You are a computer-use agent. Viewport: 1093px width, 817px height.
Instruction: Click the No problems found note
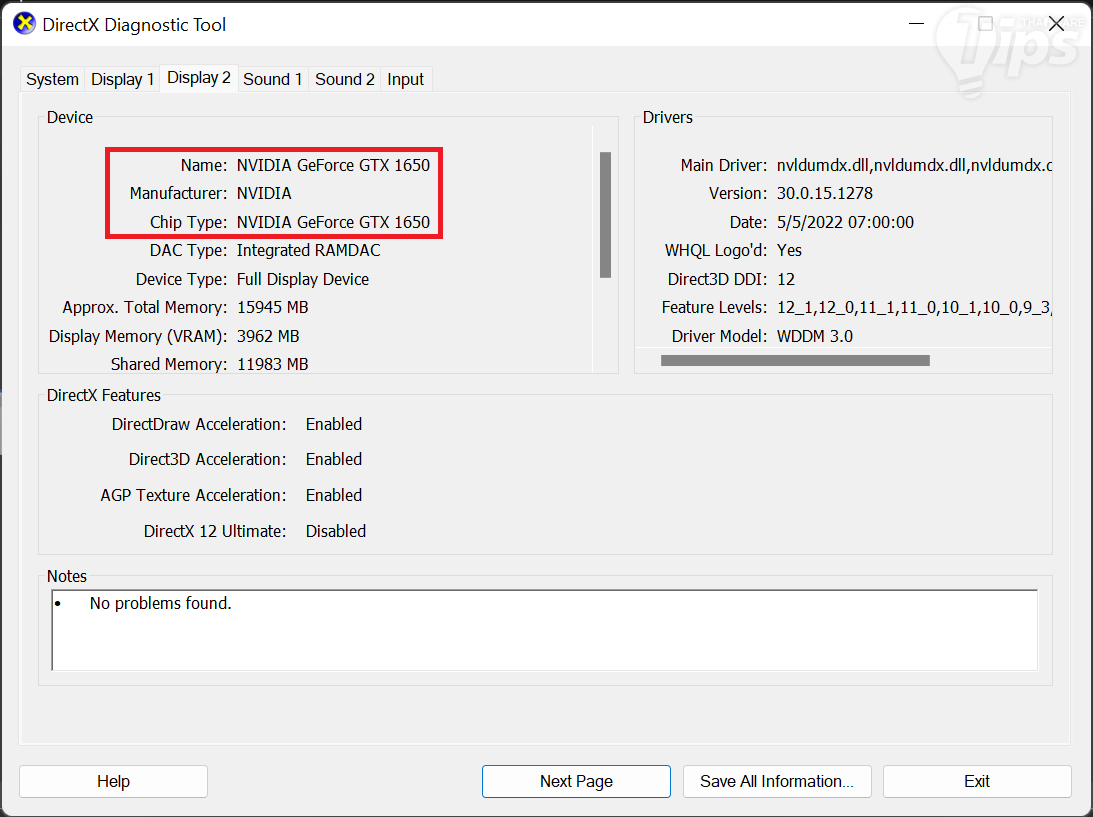[160, 603]
